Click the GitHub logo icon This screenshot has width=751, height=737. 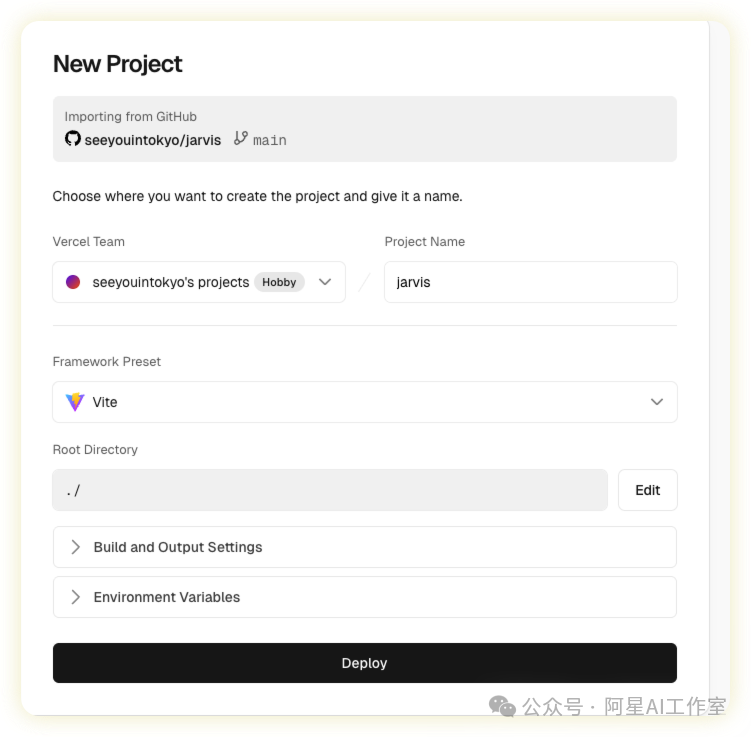72,139
